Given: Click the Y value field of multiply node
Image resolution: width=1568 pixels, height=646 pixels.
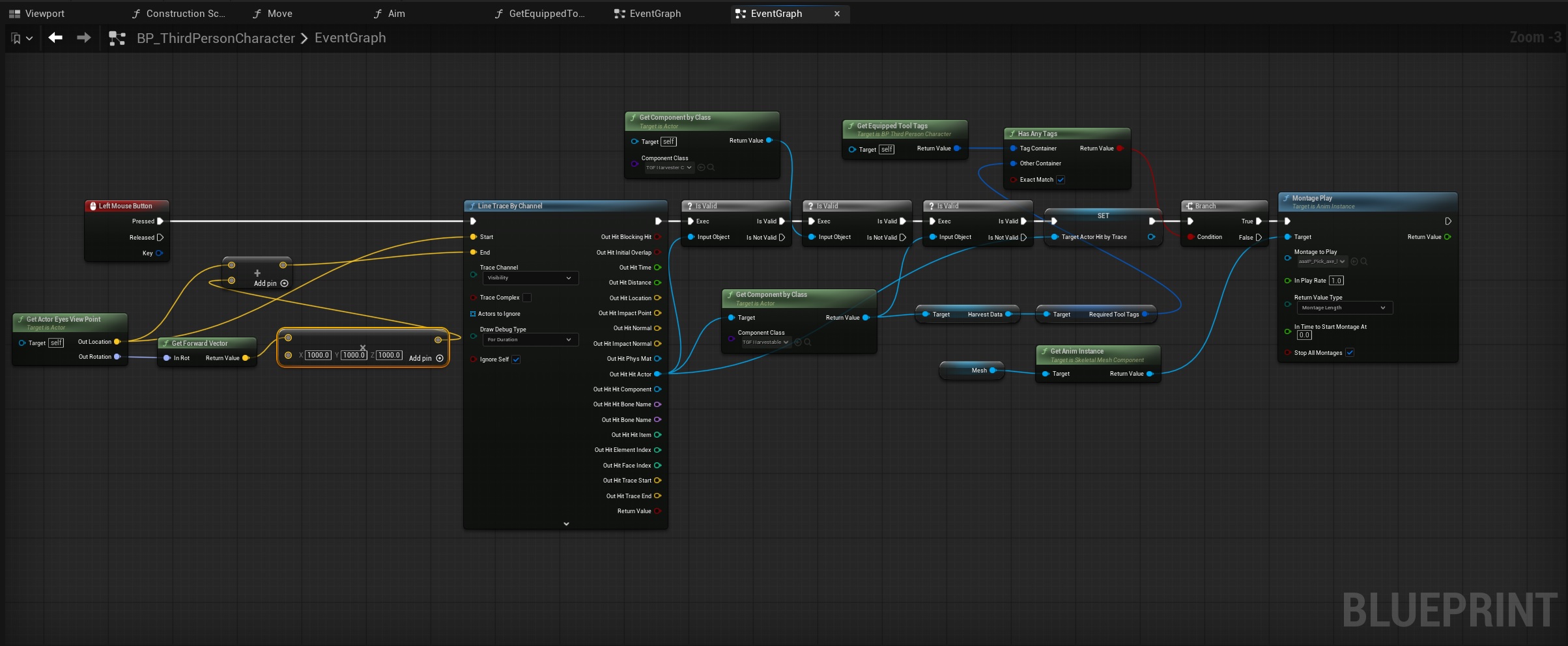Looking at the screenshot, I should (354, 355).
